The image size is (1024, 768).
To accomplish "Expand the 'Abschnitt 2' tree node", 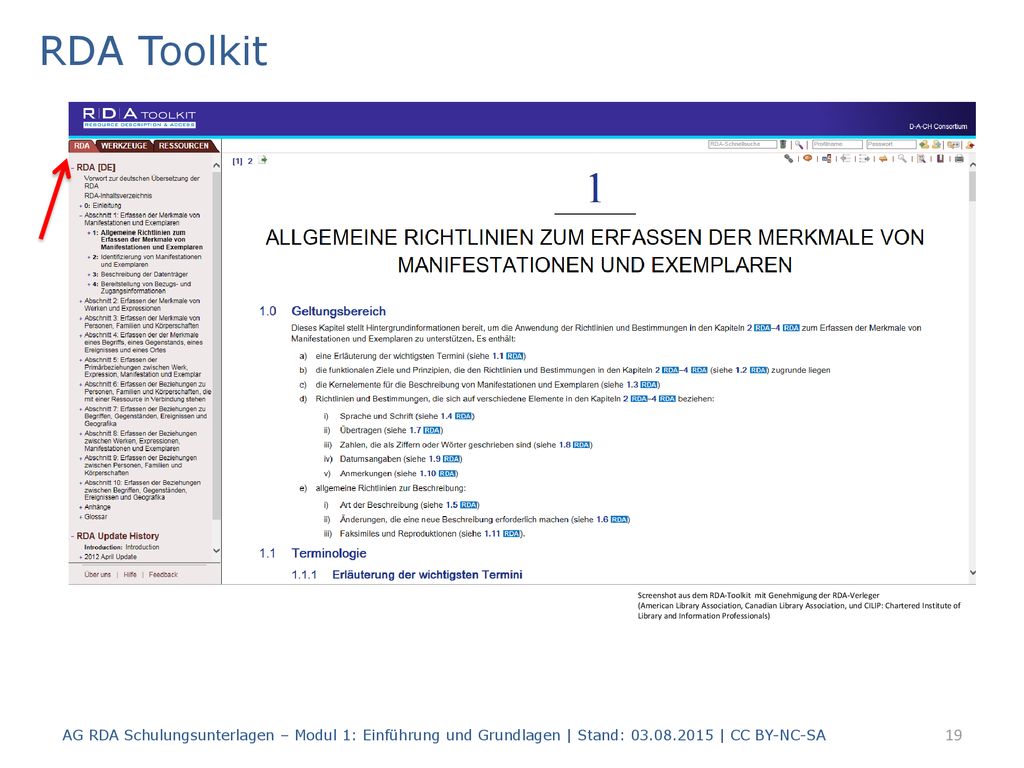I will coord(80,301).
